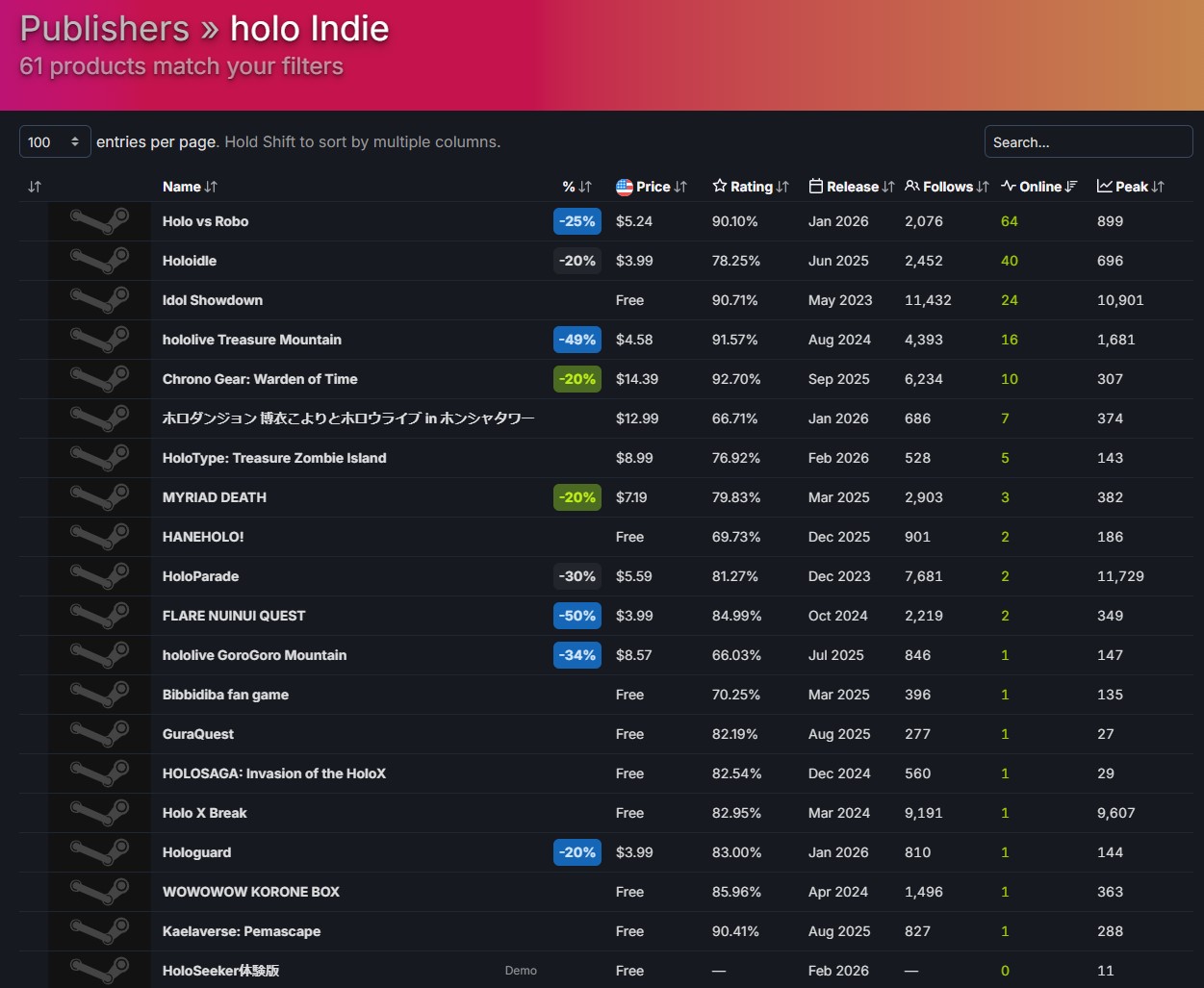Click the HoloParade row thumbnail
The height and width of the screenshot is (988, 1204).
pos(100,576)
